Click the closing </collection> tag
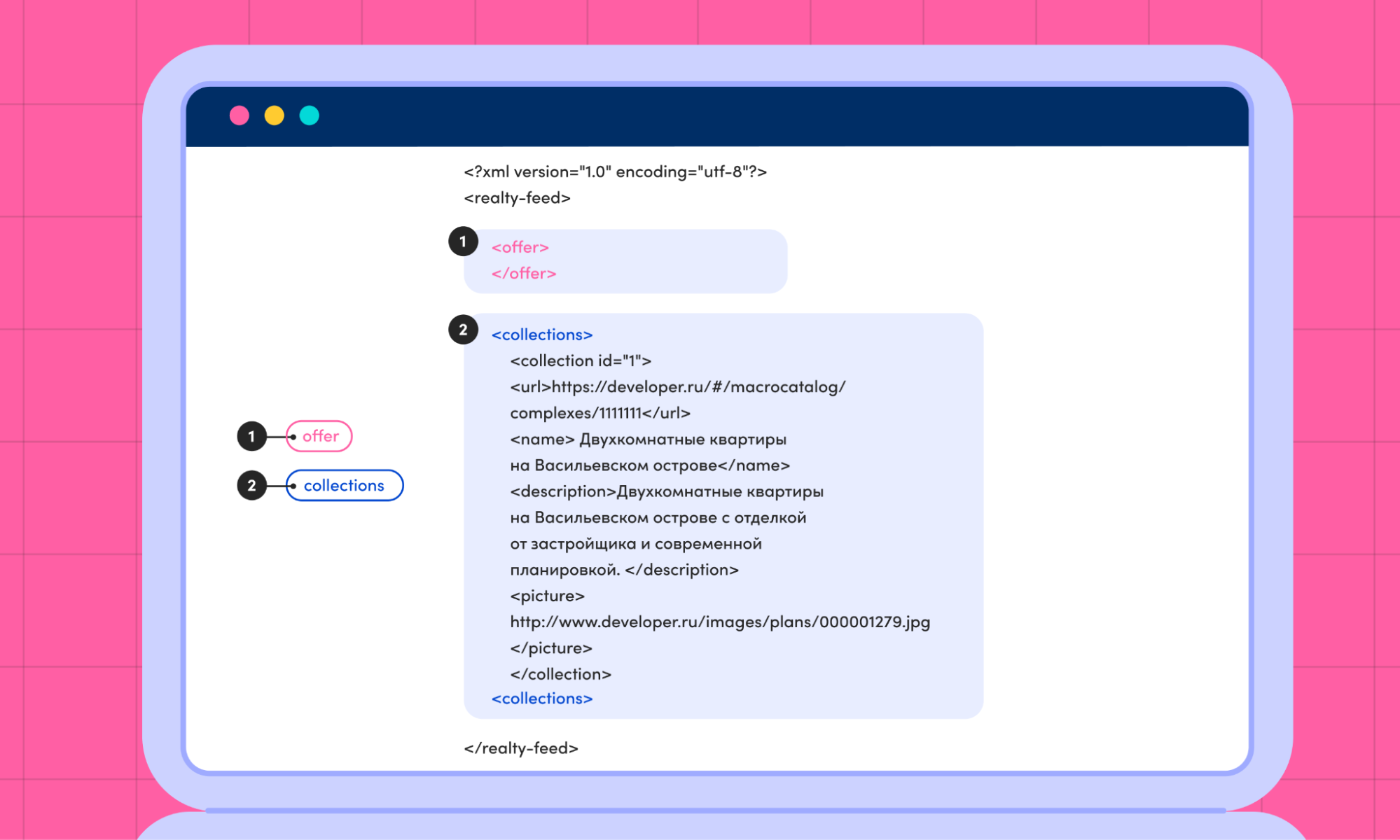1400x840 pixels. tap(560, 674)
